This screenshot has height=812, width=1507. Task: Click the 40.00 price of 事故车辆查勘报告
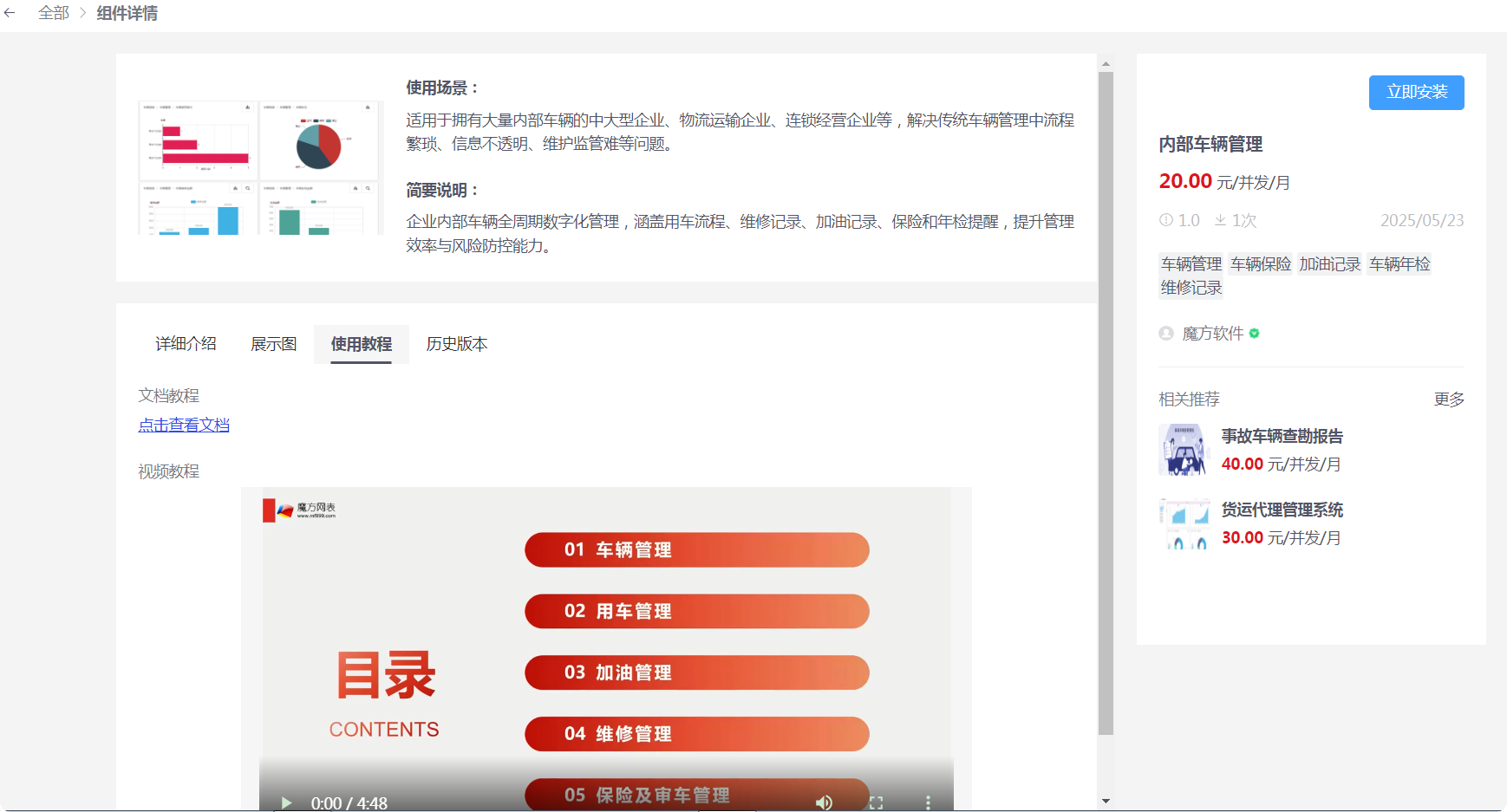coord(1243,464)
